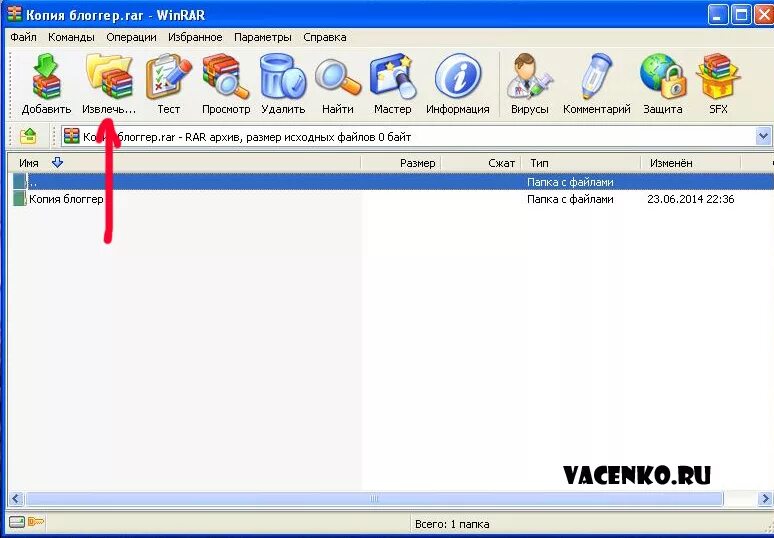This screenshot has width=774, height=538.
Task: Open the Команды menu
Action: click(71, 37)
